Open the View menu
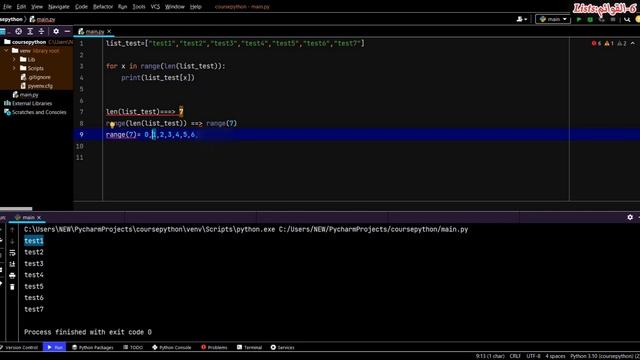The image size is (640, 360). [x=37, y=7]
